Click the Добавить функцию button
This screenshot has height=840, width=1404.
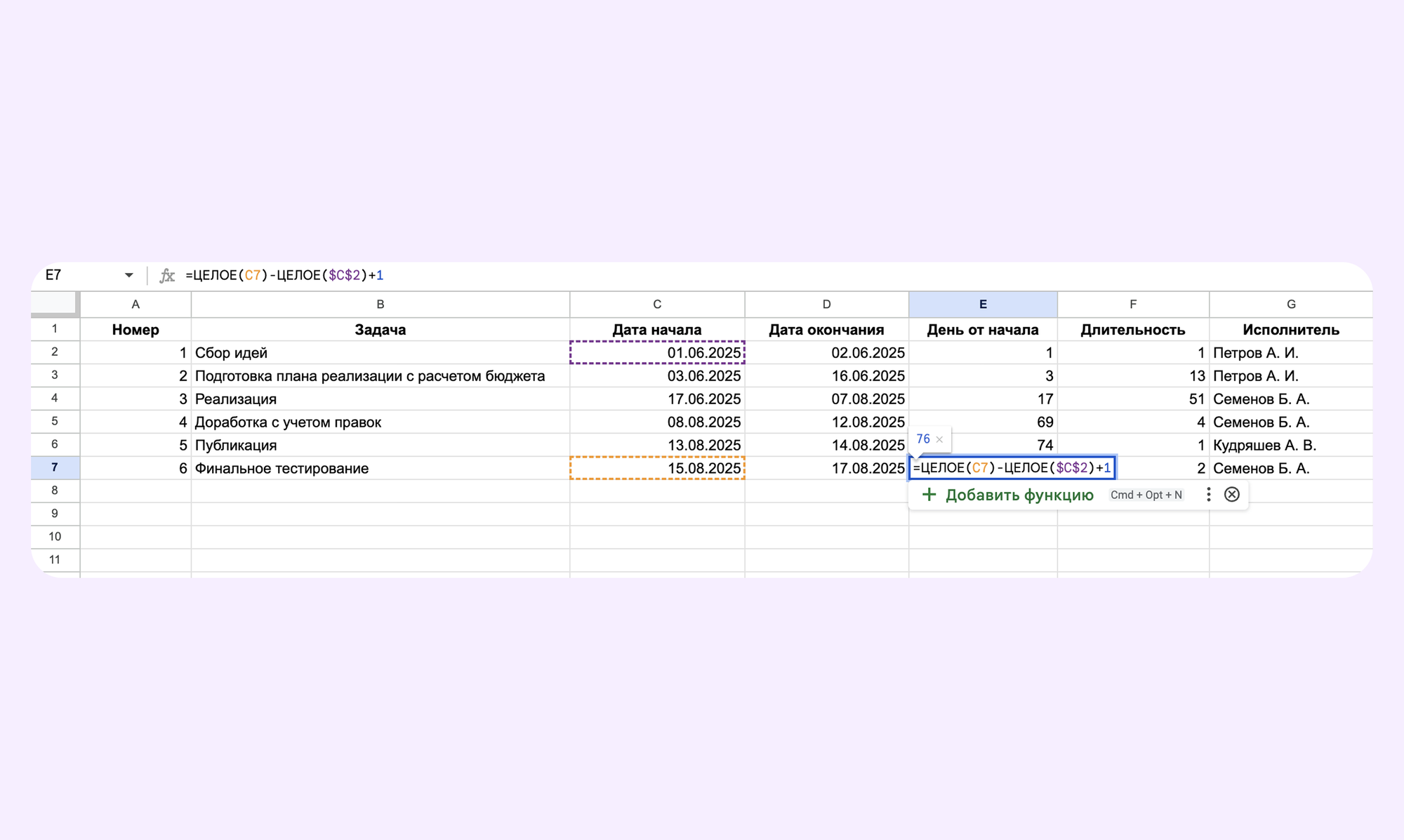(x=1019, y=495)
